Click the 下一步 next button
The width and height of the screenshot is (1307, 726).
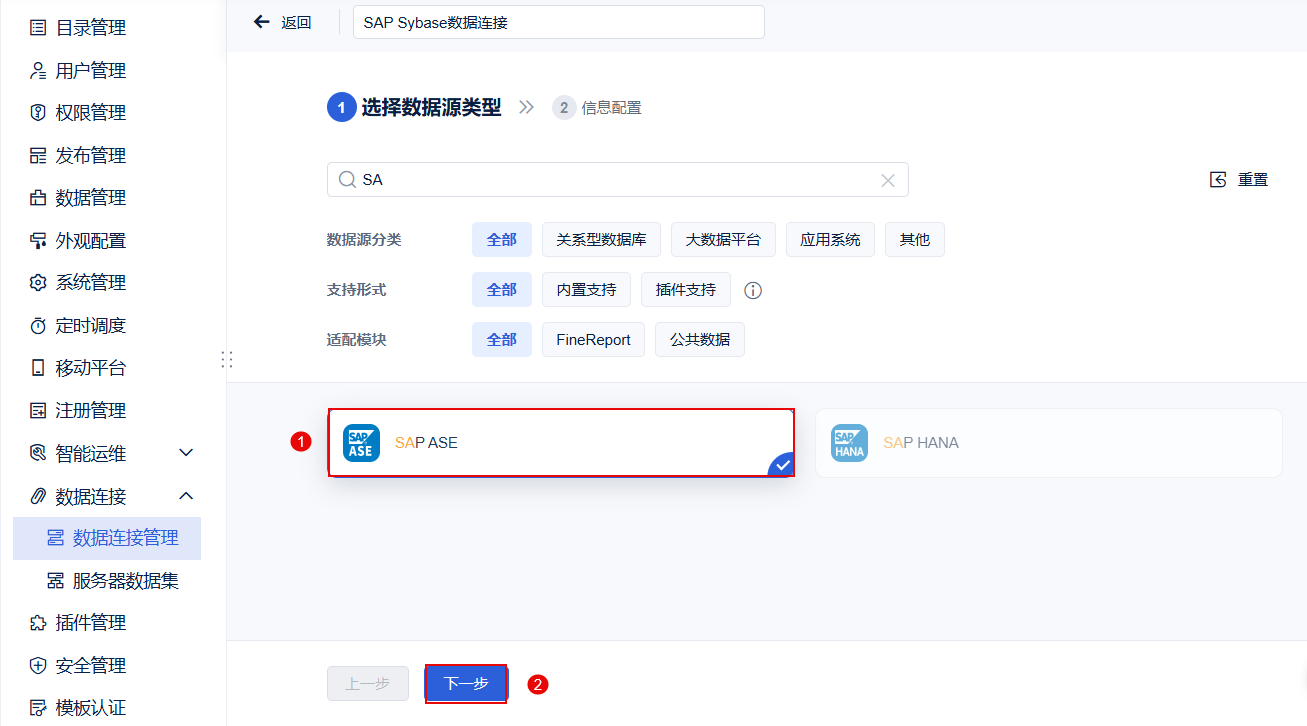tap(466, 684)
